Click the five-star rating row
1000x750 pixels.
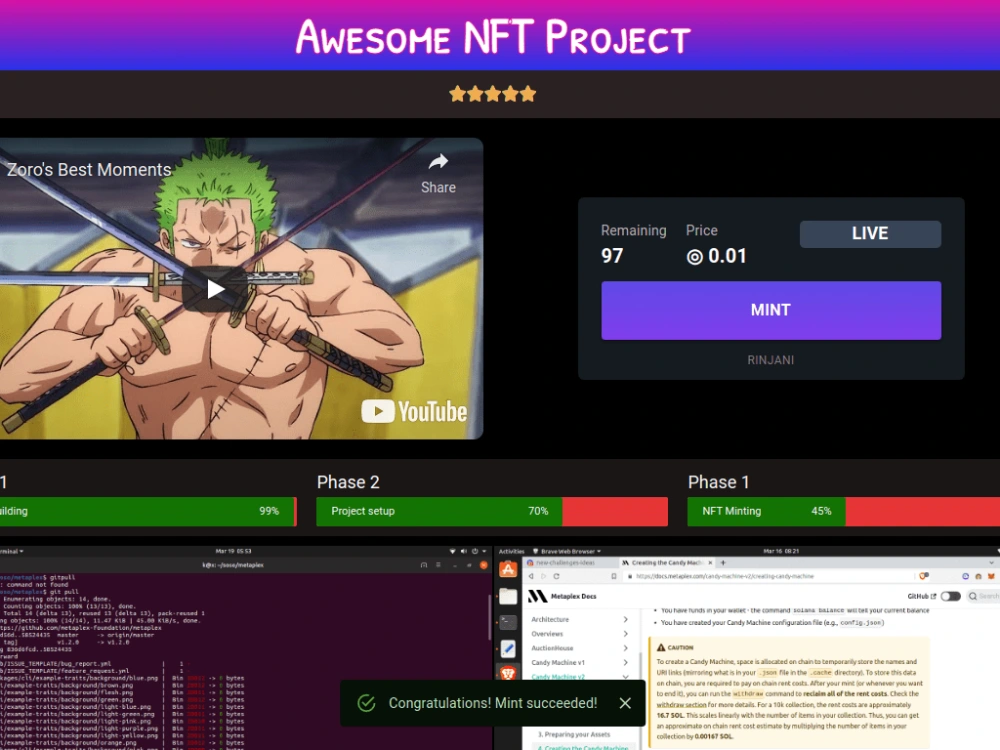tap(492, 94)
